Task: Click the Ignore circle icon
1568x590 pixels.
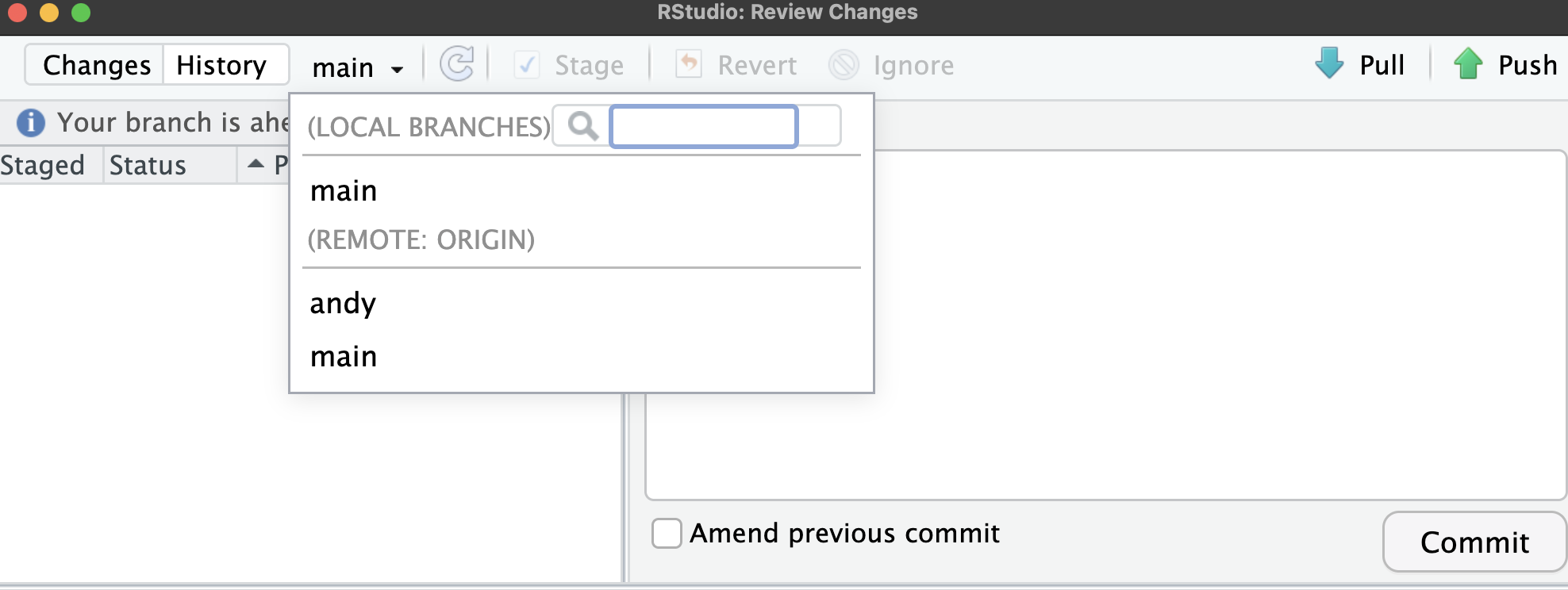Action: [x=844, y=65]
